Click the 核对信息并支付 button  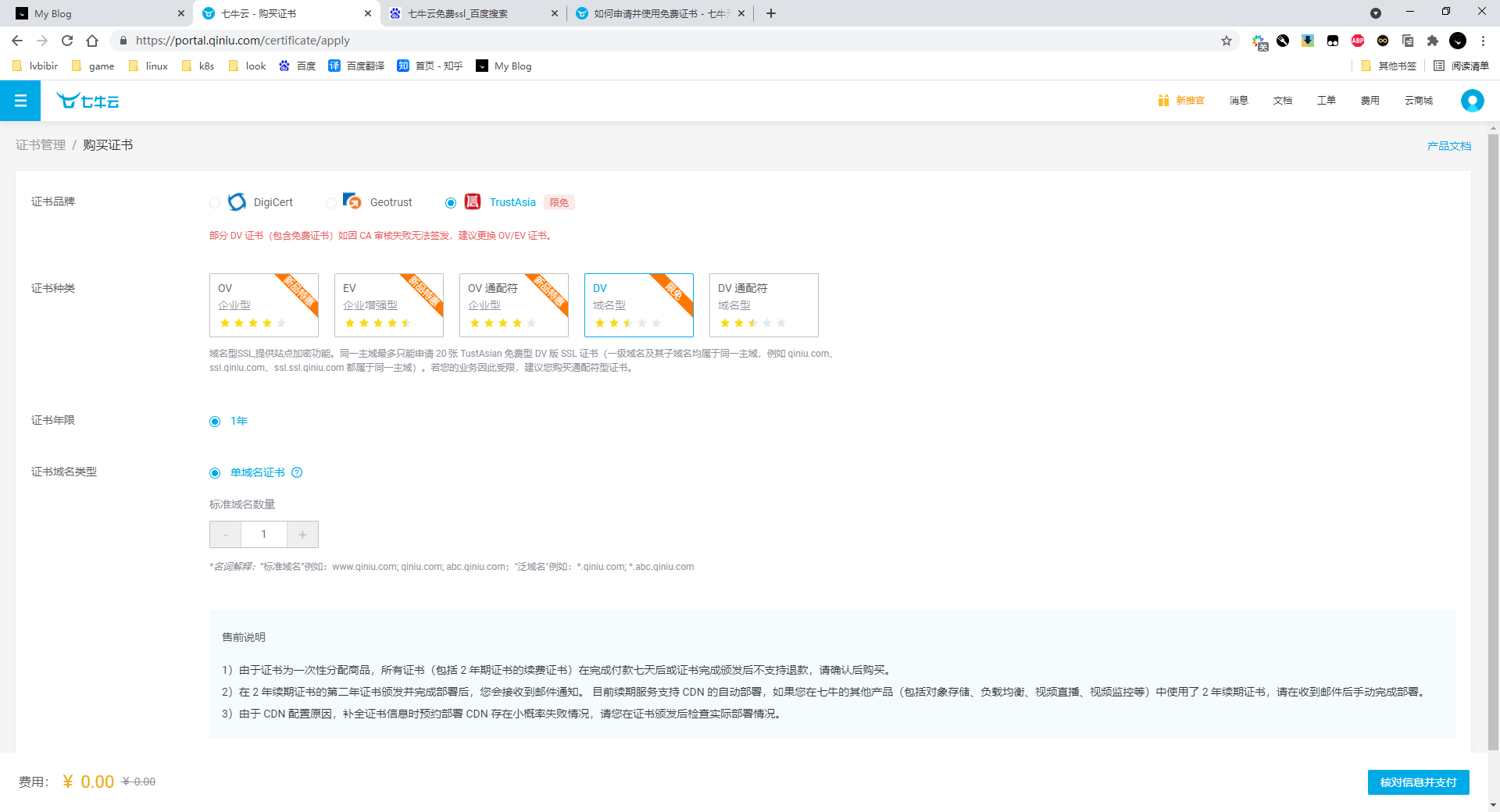point(1418,782)
